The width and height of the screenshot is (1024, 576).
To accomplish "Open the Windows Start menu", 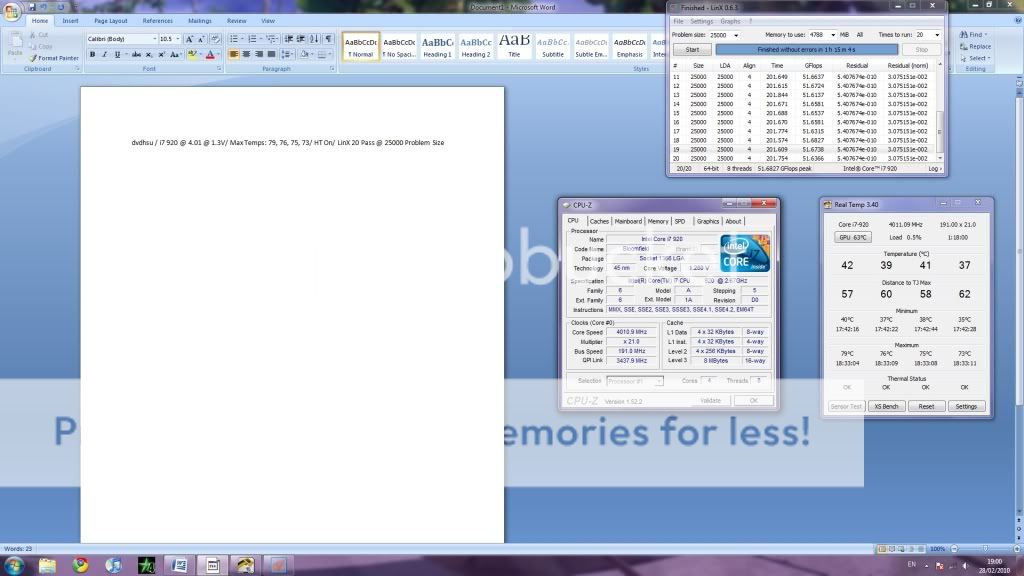I will [x=14, y=565].
